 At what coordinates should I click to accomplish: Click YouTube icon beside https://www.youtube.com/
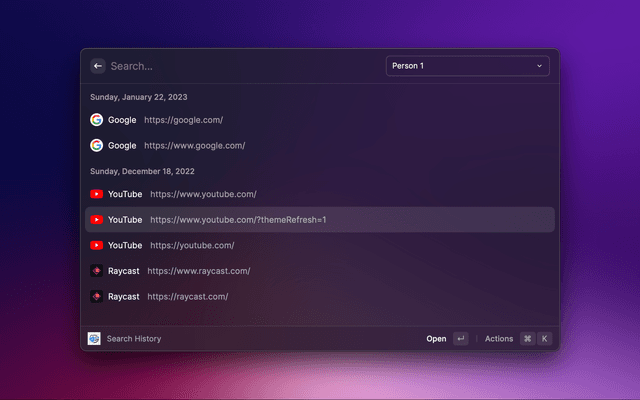click(x=97, y=194)
